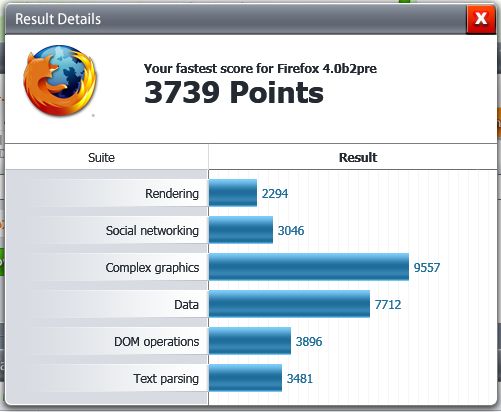The width and height of the screenshot is (501, 412).
Task: Select the Data suite label
Action: coord(186,304)
